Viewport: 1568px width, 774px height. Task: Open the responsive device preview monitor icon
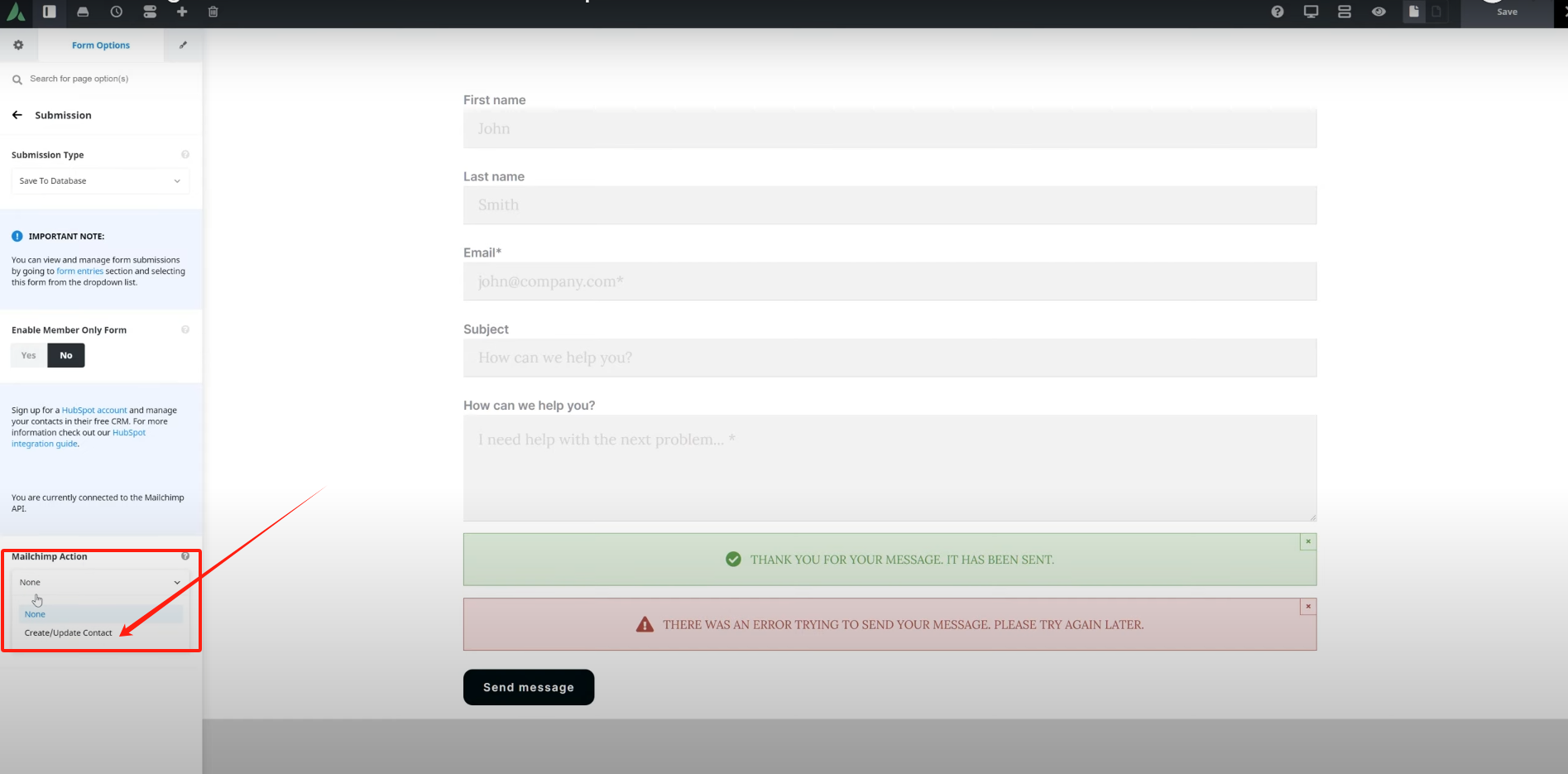[x=1311, y=12]
